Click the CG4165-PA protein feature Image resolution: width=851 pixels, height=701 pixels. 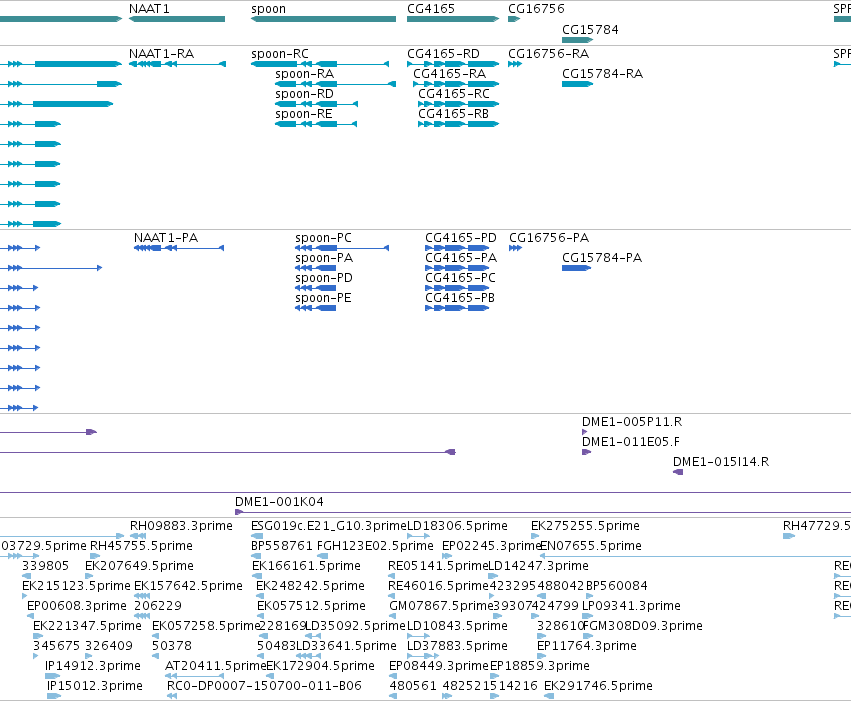(457, 268)
